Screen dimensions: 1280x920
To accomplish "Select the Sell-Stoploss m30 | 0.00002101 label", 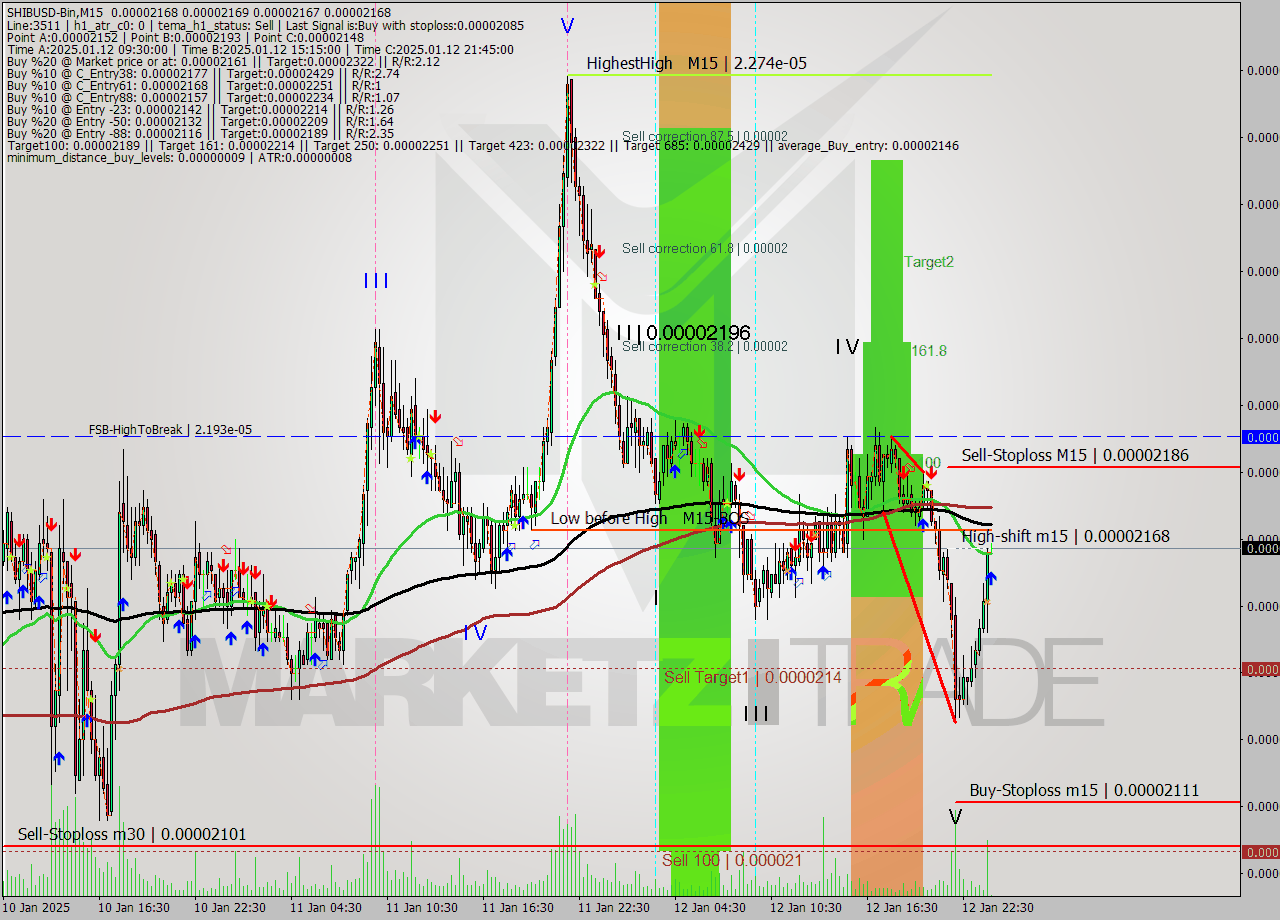I will pos(132,834).
